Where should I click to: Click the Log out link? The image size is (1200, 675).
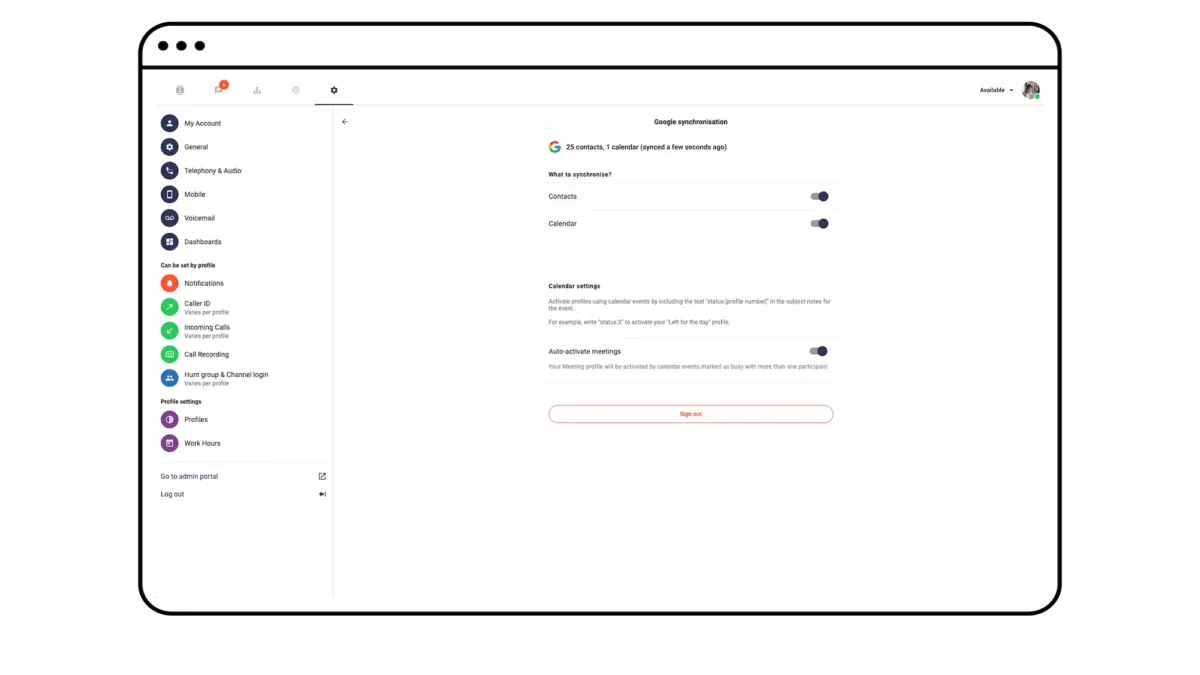click(x=172, y=494)
